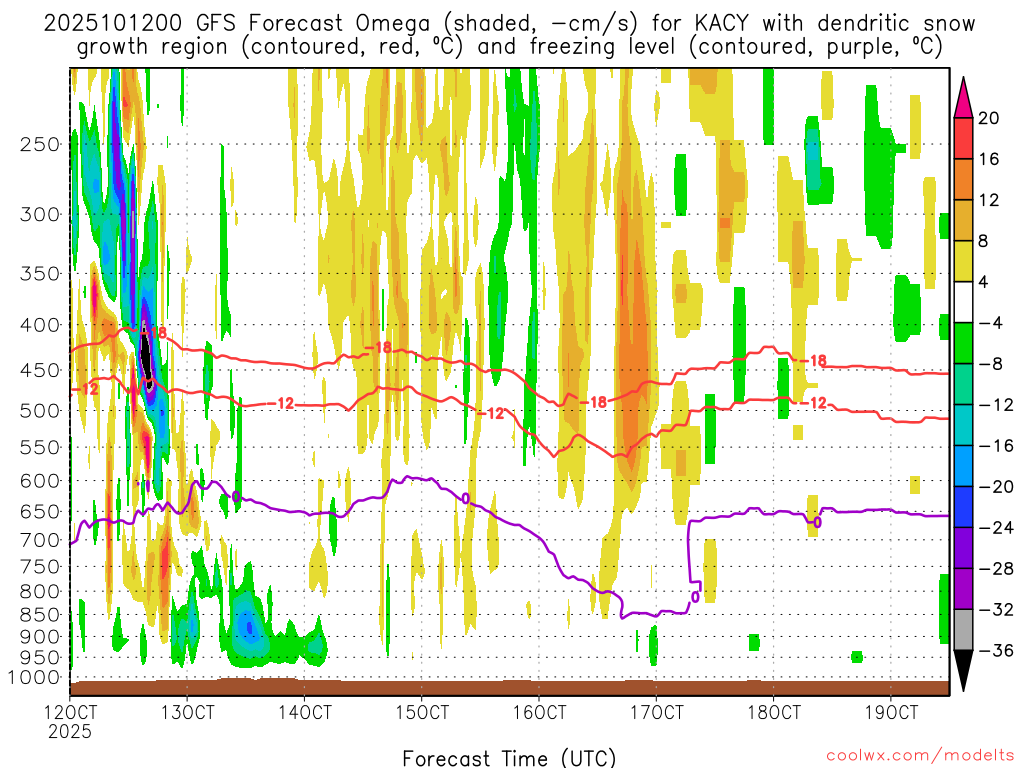Click the colorbar value 16
Viewport: 1024px width, 768px height.
tap(989, 159)
